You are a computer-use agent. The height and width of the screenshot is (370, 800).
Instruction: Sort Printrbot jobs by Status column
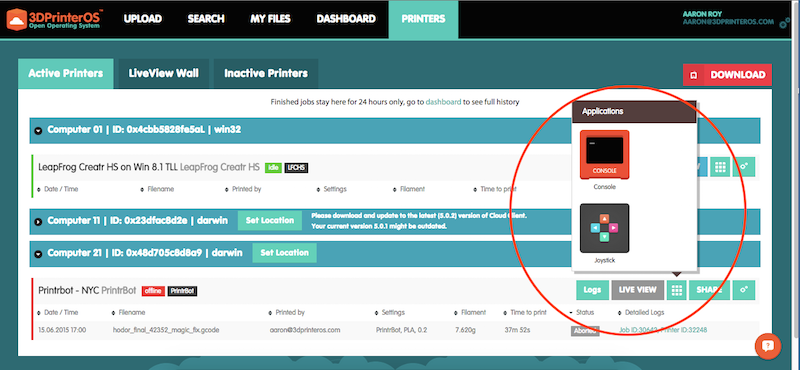tap(582, 312)
